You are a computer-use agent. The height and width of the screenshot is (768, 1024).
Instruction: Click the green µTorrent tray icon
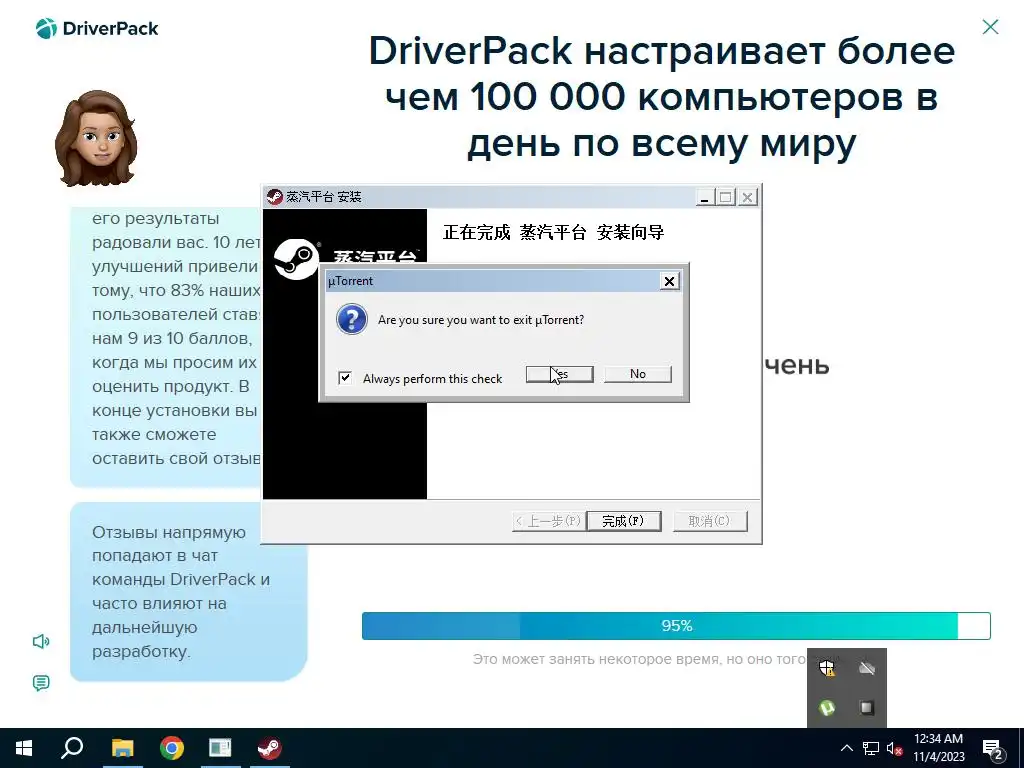point(827,708)
